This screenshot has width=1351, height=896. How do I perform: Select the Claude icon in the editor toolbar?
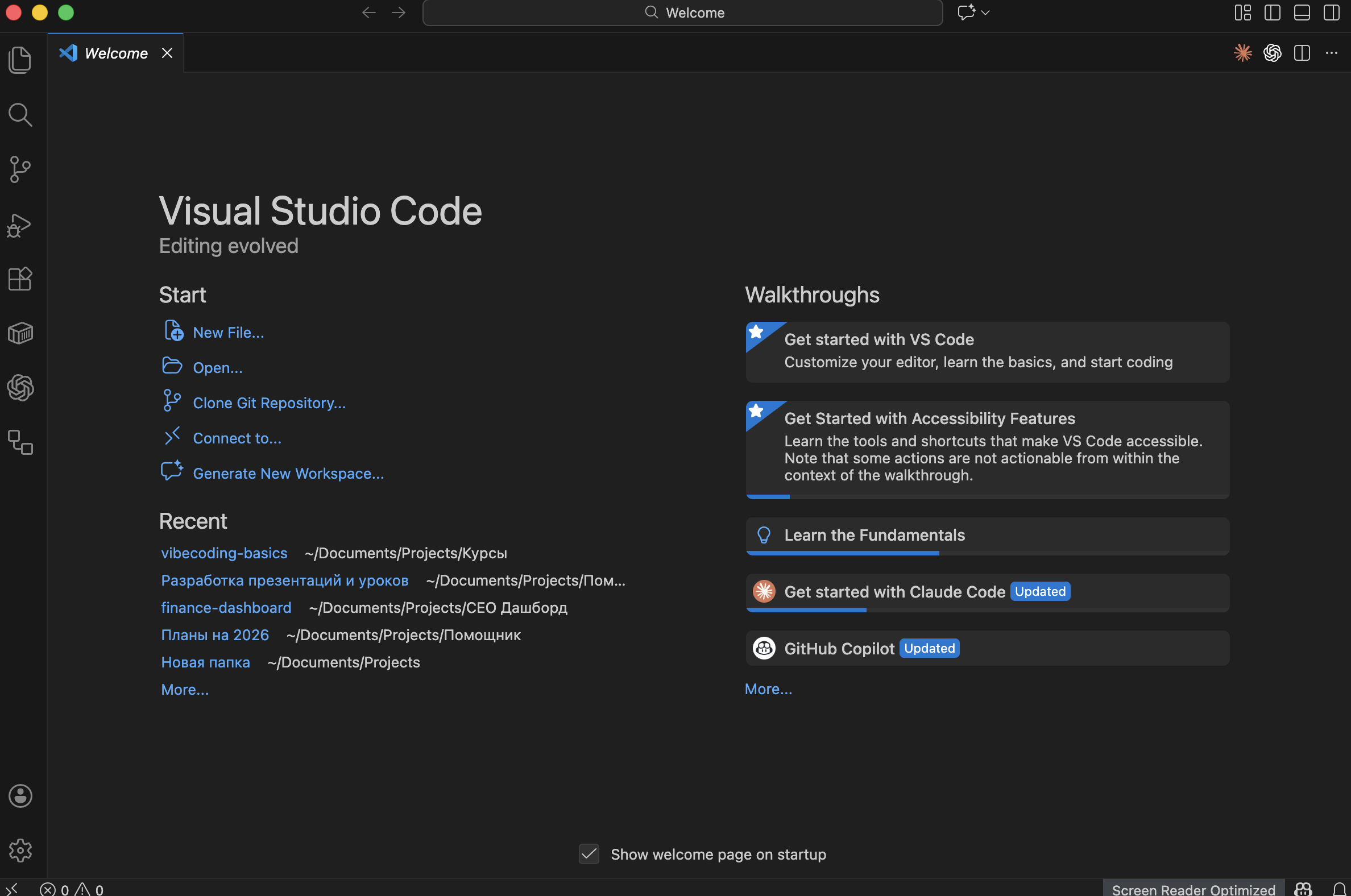click(x=1243, y=52)
